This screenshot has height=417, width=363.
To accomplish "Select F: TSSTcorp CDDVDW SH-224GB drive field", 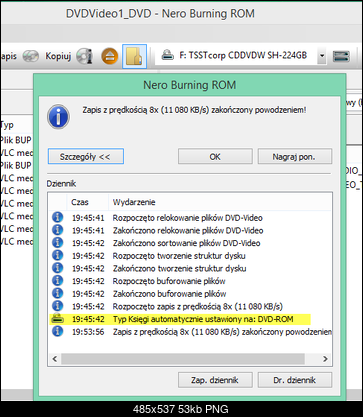I will (x=240, y=56).
